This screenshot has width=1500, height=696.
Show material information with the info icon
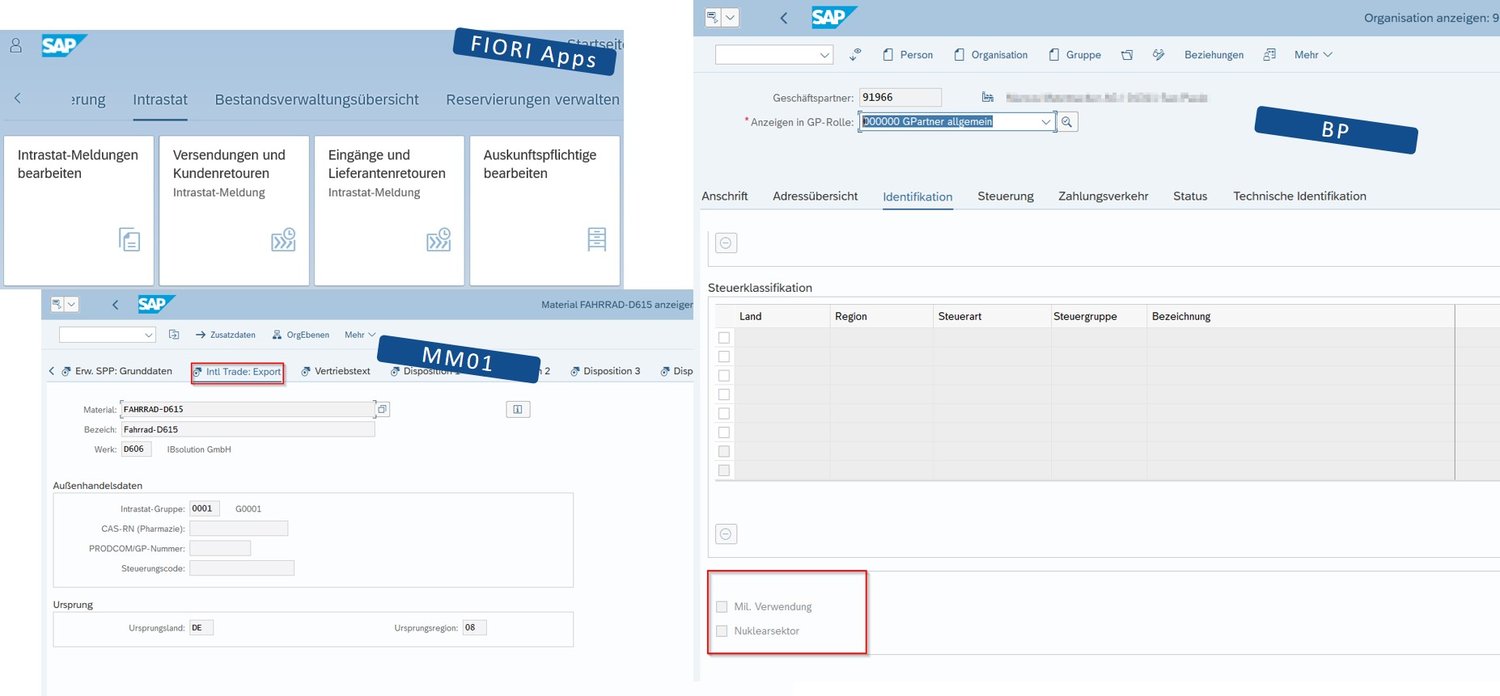tap(518, 409)
